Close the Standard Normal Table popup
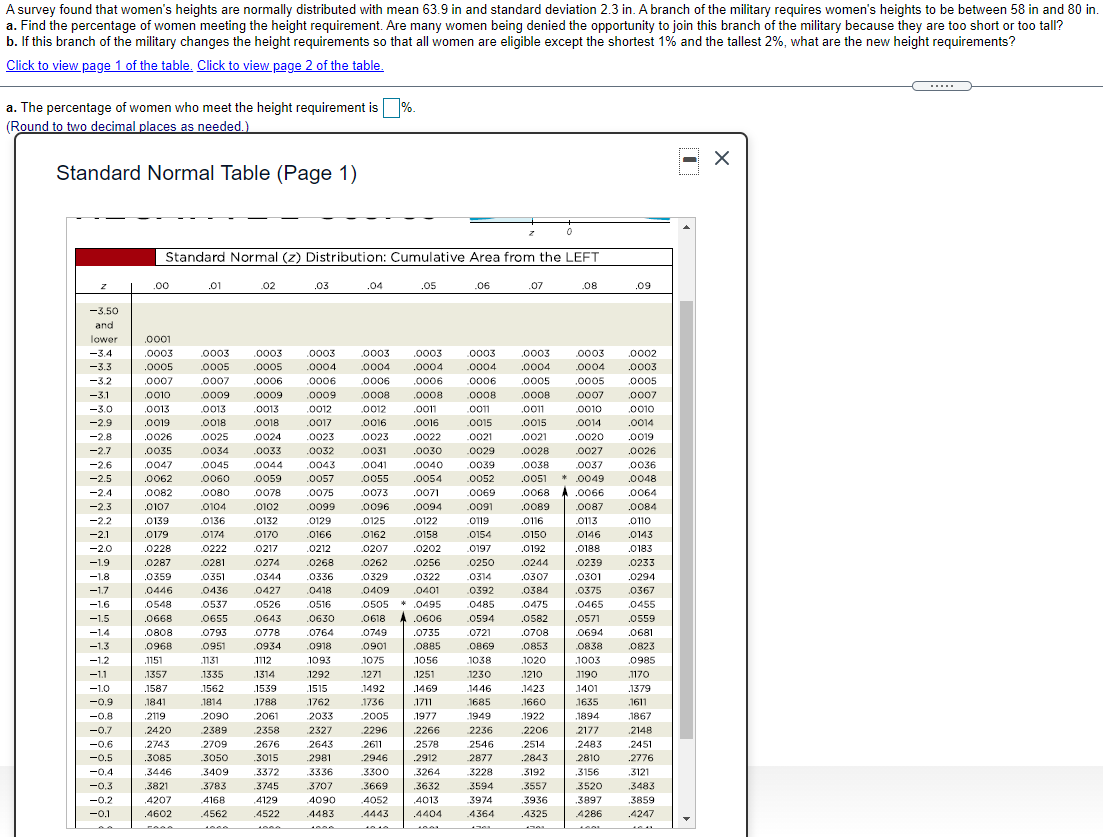This screenshot has height=837, width=1103. [x=722, y=159]
